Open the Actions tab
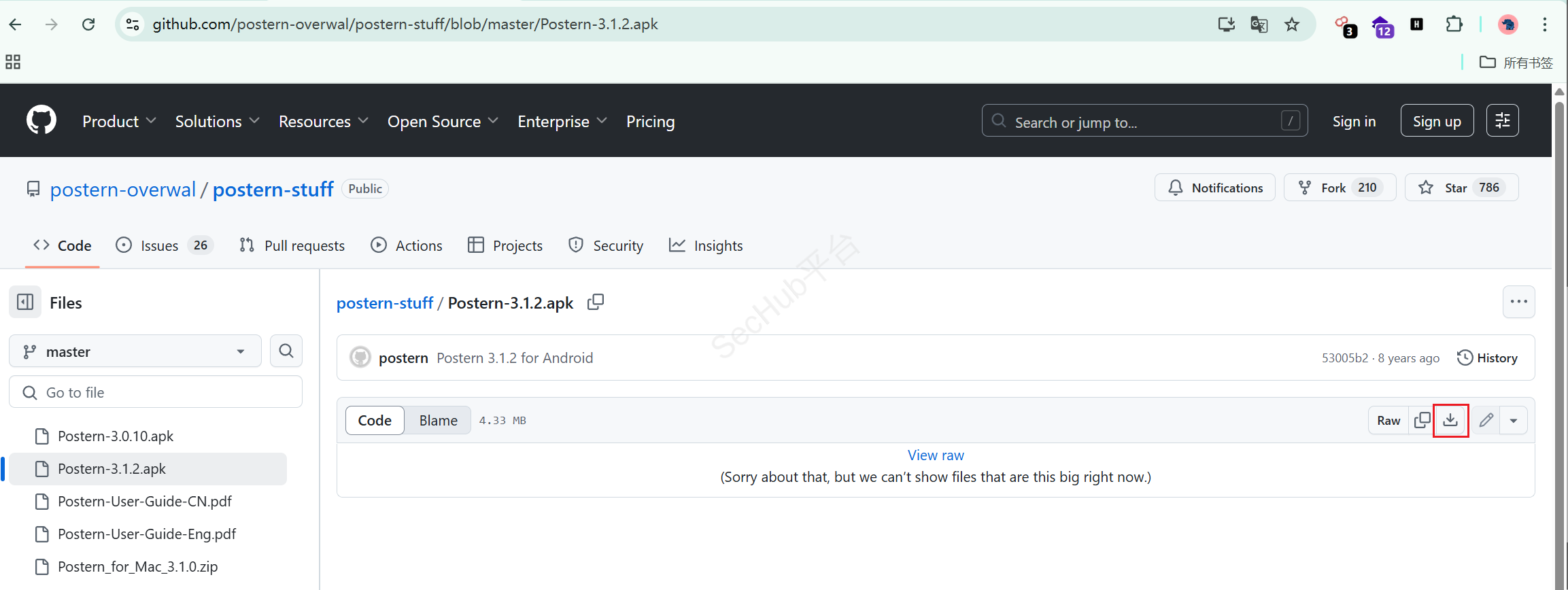1568x590 pixels. pyautogui.click(x=407, y=245)
